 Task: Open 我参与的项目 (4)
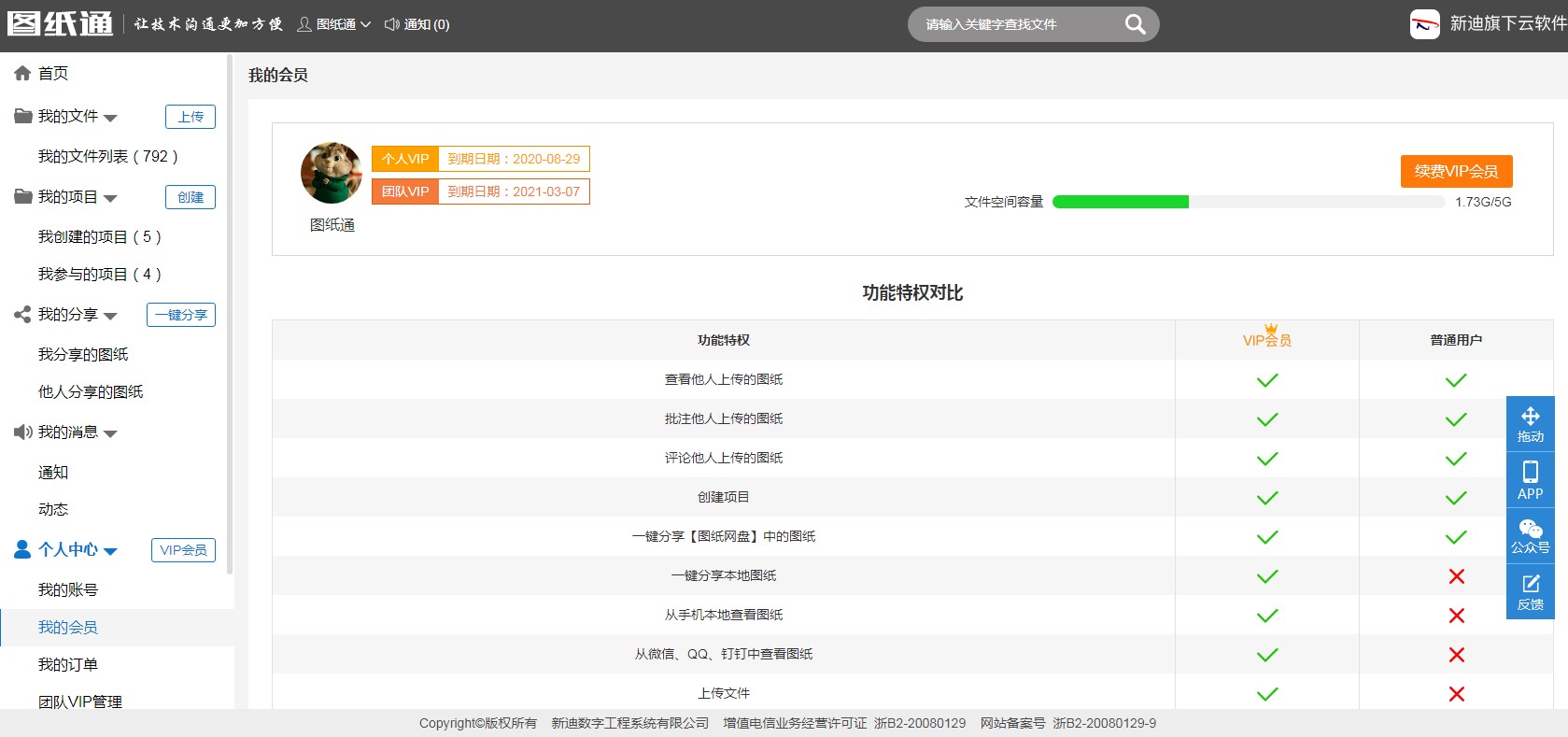[x=100, y=274]
